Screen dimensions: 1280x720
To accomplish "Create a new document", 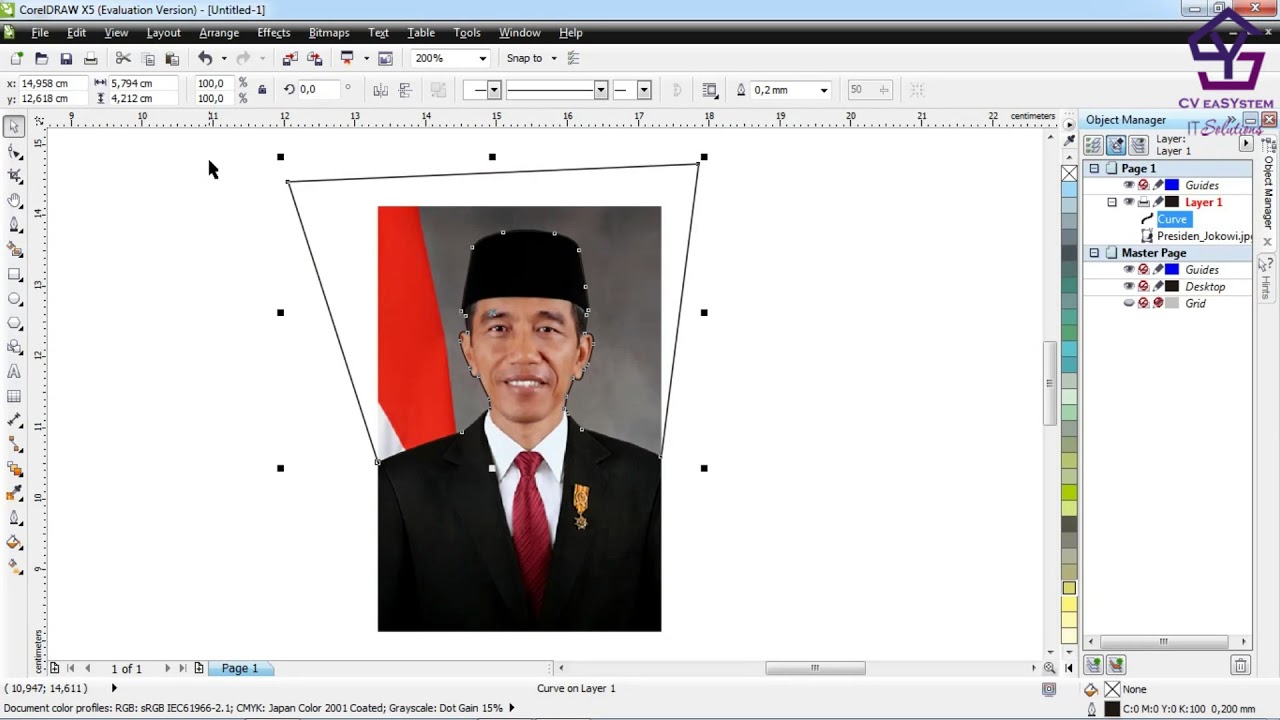I will pyautogui.click(x=16, y=58).
